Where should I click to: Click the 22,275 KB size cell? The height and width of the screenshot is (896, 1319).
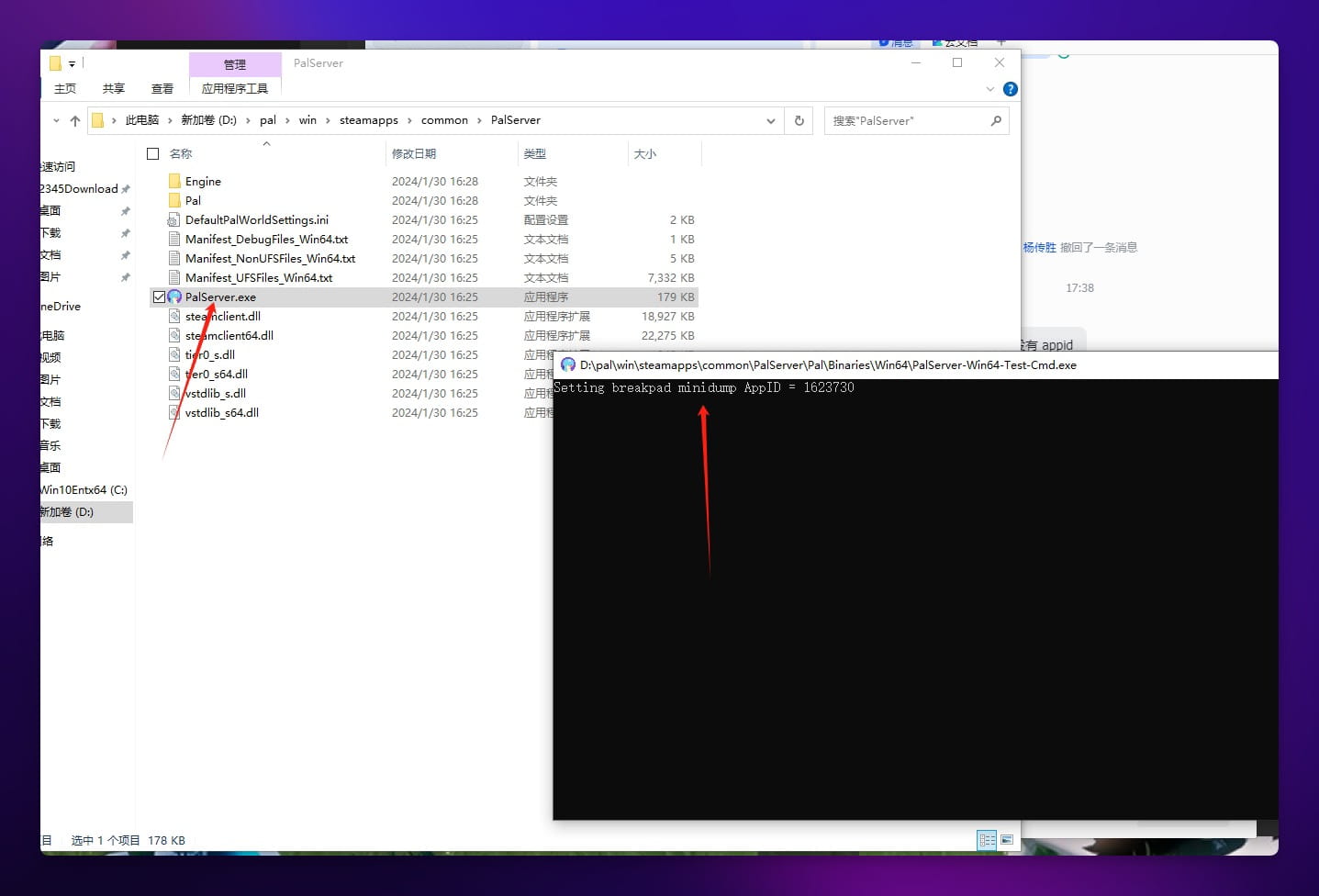667,336
